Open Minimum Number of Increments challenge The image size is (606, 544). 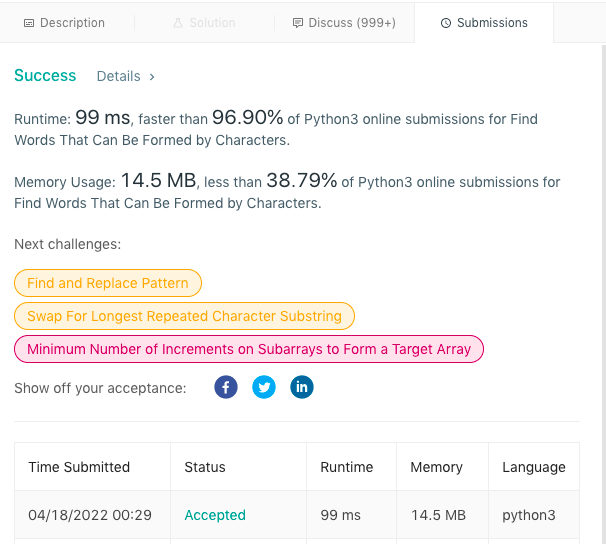249,349
